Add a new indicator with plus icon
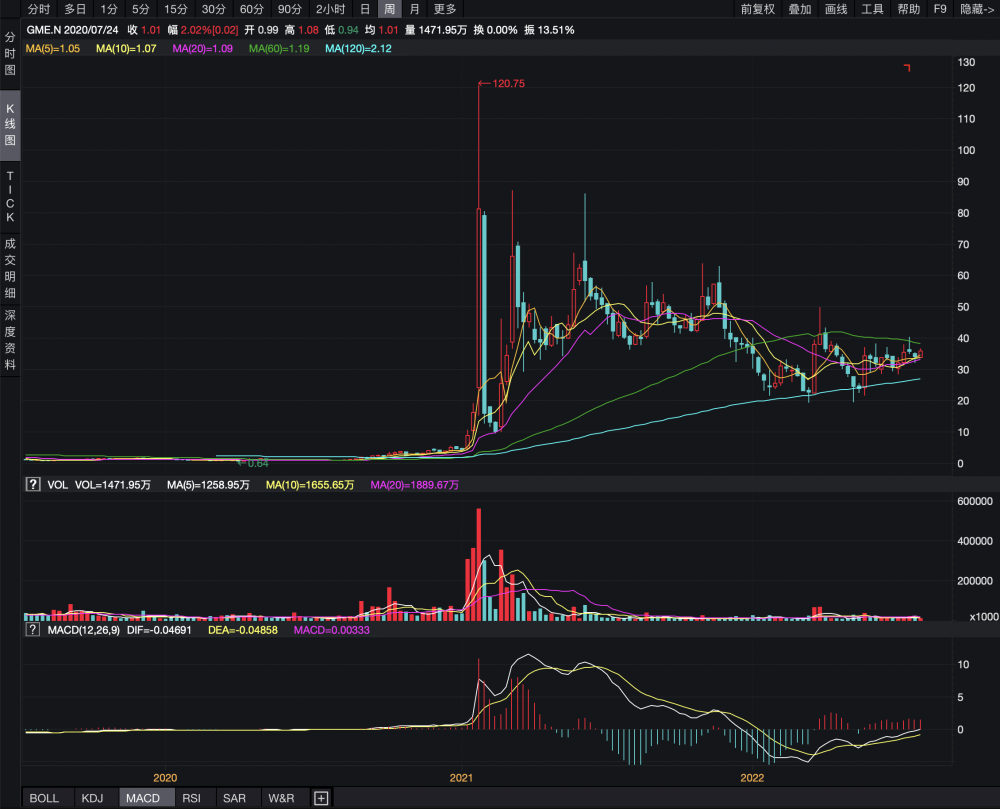1000x809 pixels. coord(320,798)
